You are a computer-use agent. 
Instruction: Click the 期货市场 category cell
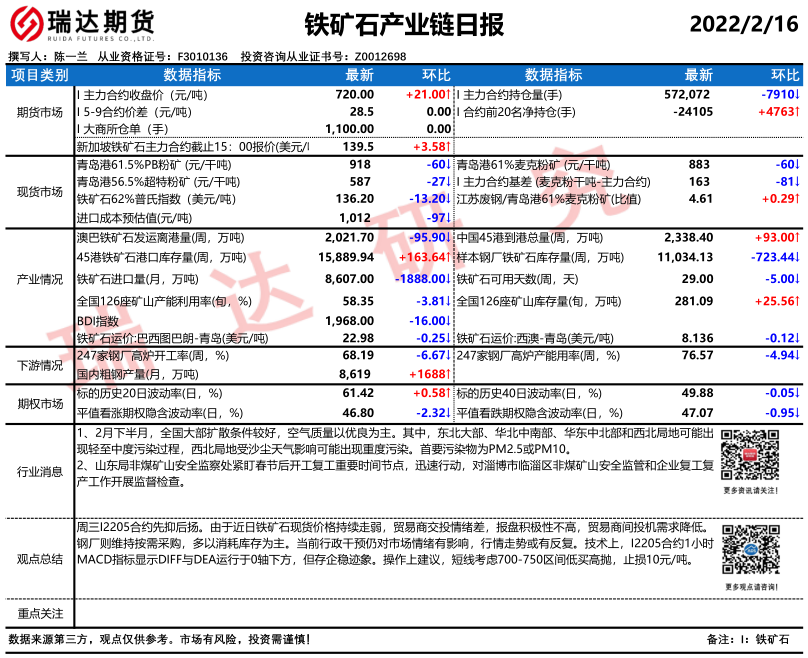coord(39,113)
